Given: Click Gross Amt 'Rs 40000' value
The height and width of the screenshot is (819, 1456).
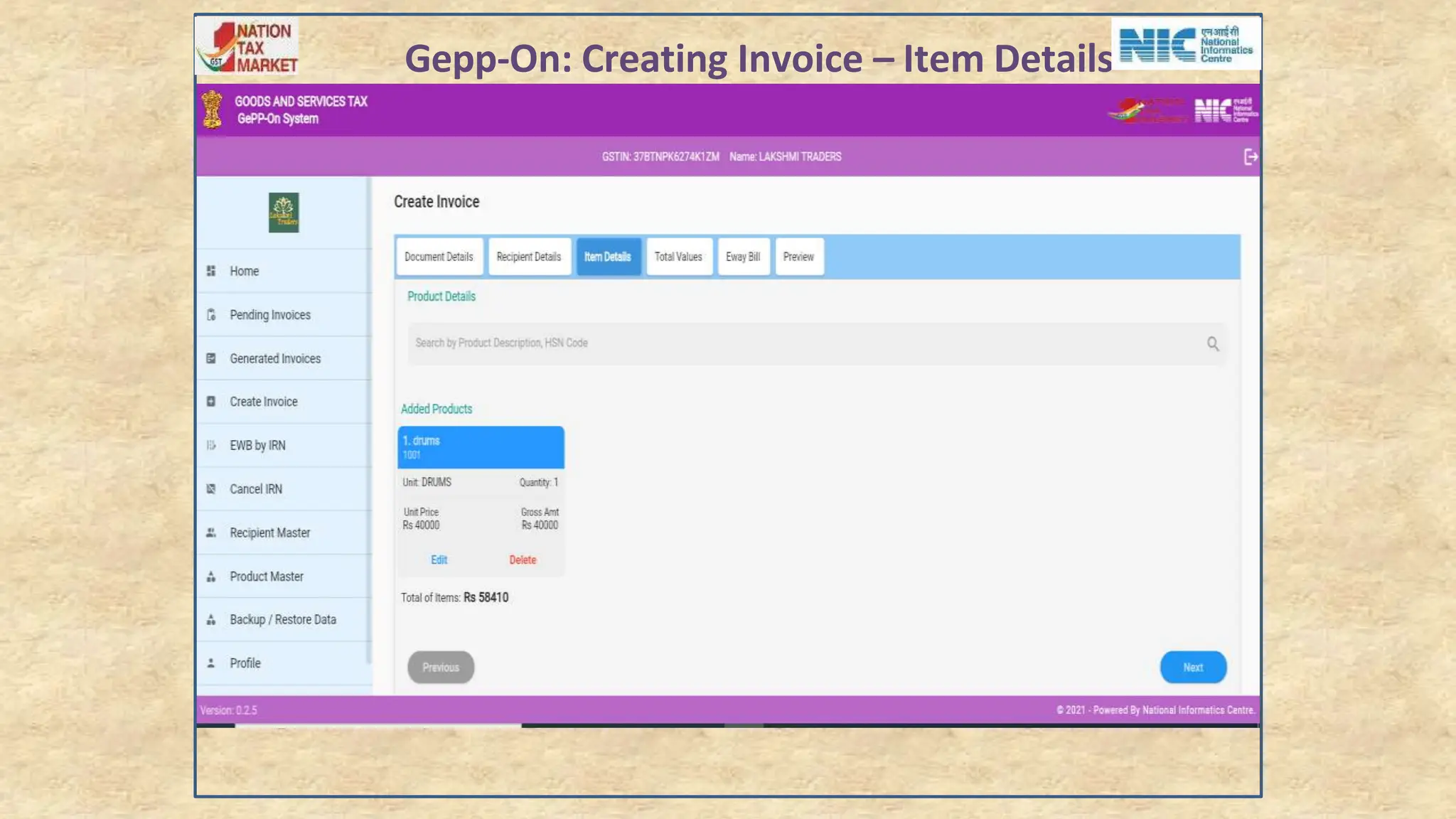Looking at the screenshot, I should [540, 525].
